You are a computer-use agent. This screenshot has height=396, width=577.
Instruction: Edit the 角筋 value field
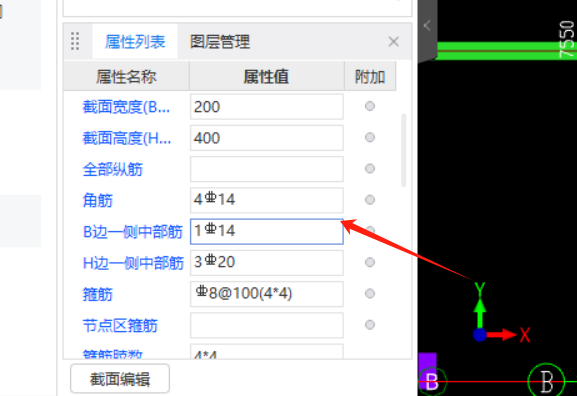tap(267, 200)
